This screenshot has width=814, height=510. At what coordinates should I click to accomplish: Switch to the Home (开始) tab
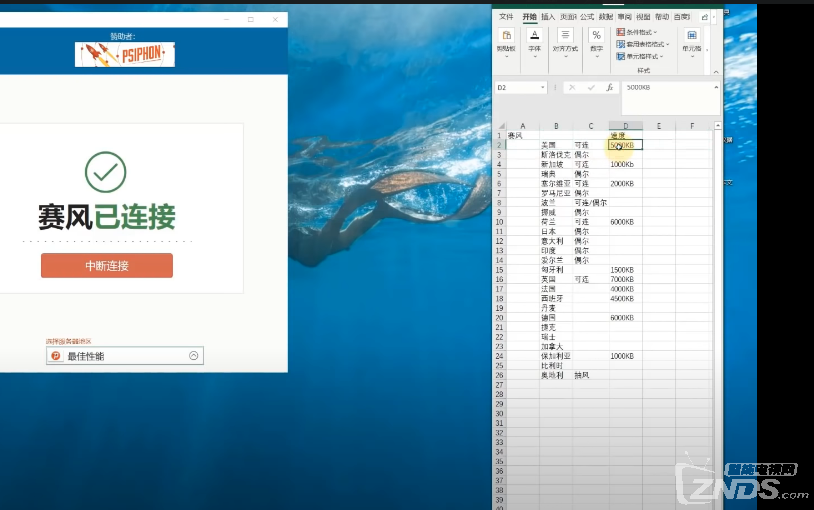(x=530, y=17)
